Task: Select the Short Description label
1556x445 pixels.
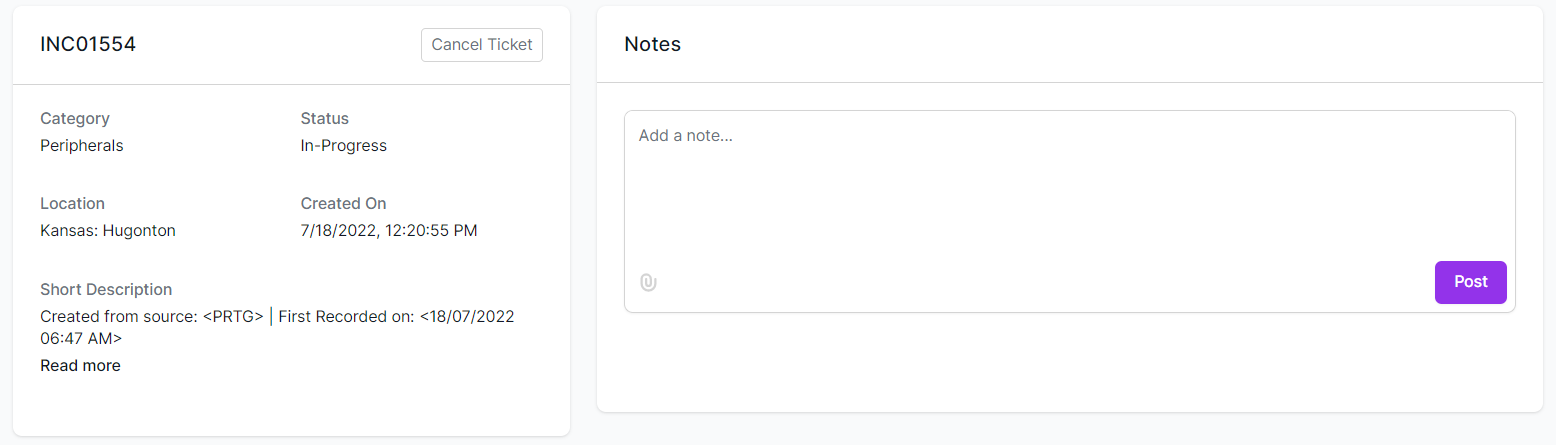Action: point(106,289)
